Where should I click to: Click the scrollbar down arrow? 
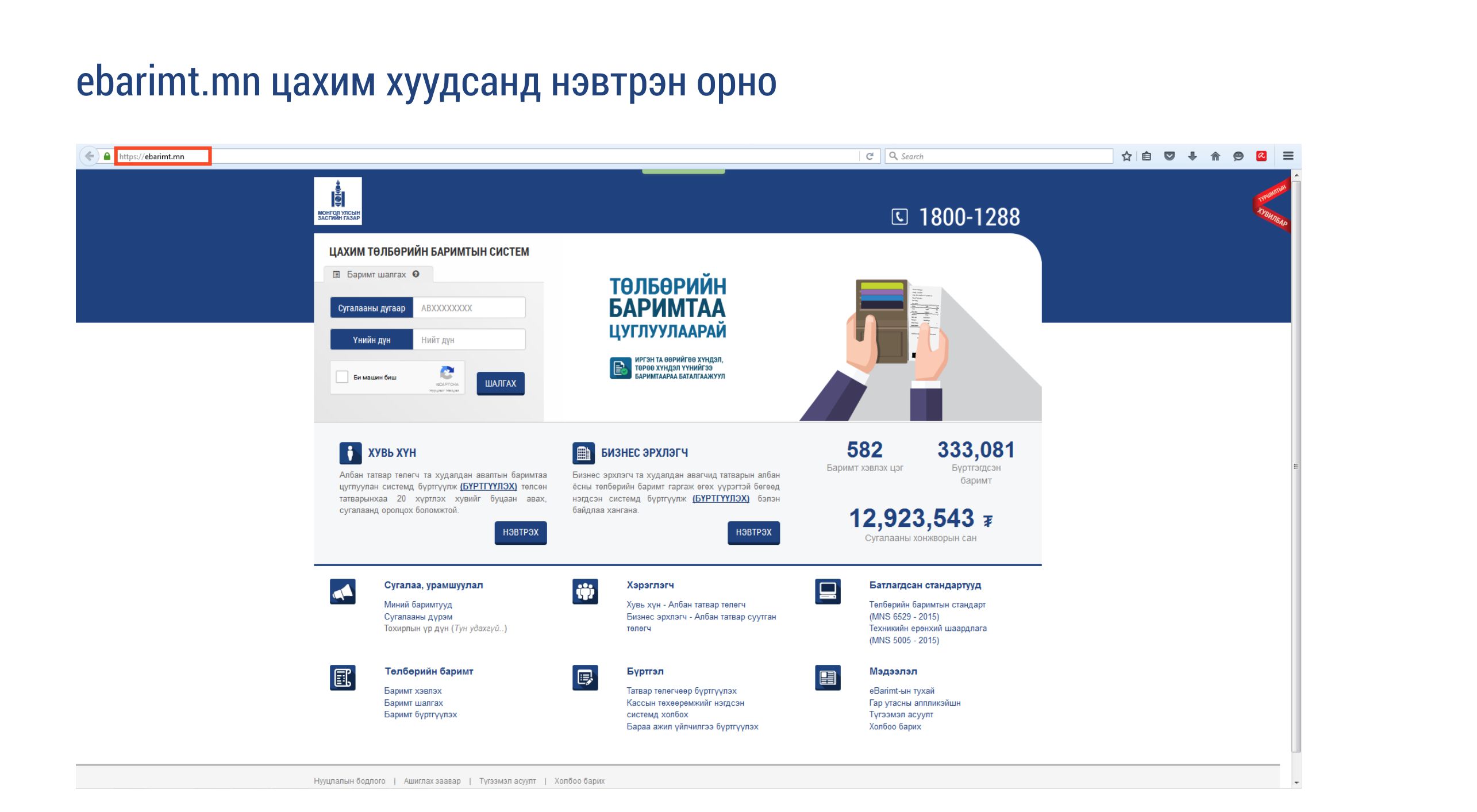click(1296, 783)
